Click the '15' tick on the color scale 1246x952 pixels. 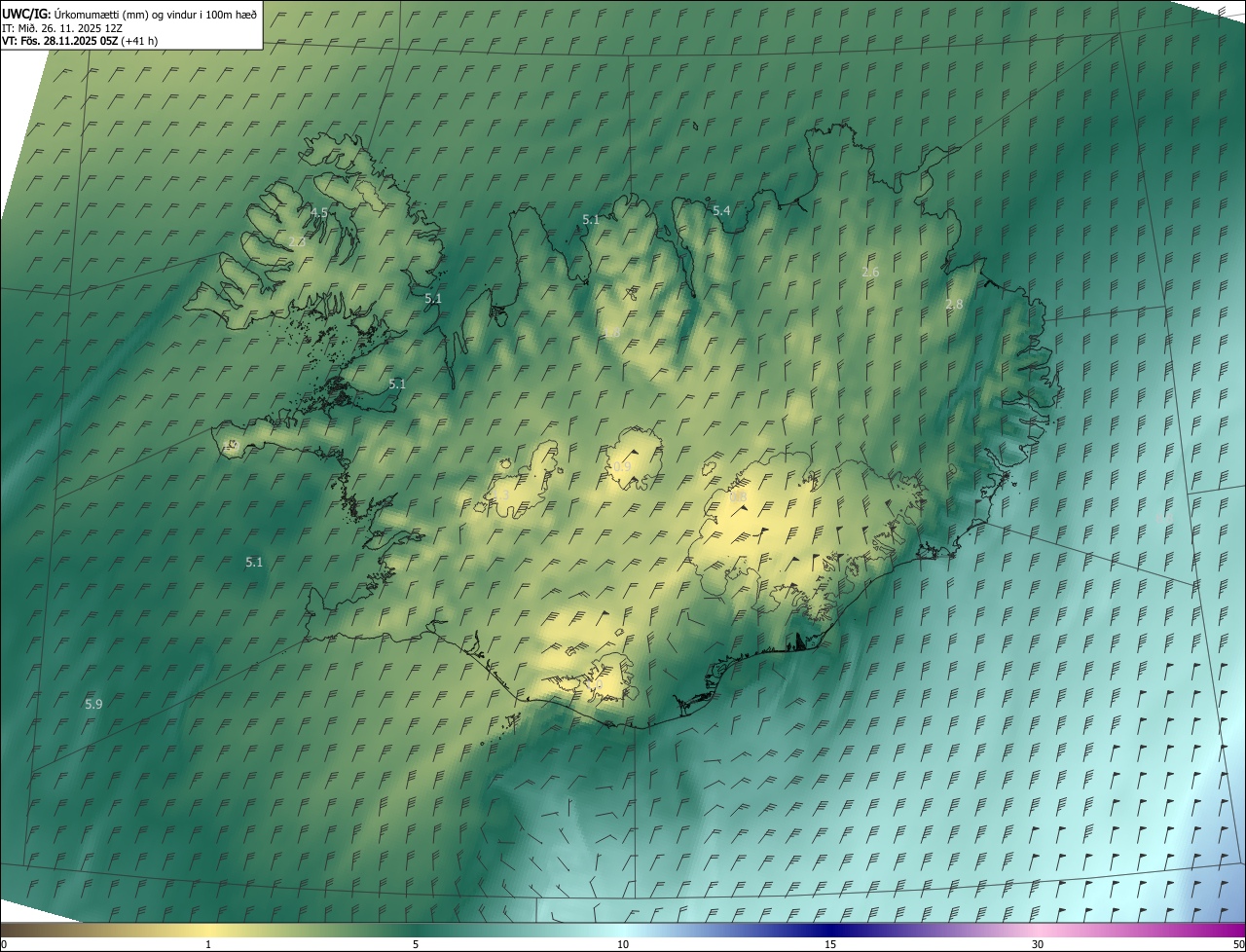click(x=830, y=944)
